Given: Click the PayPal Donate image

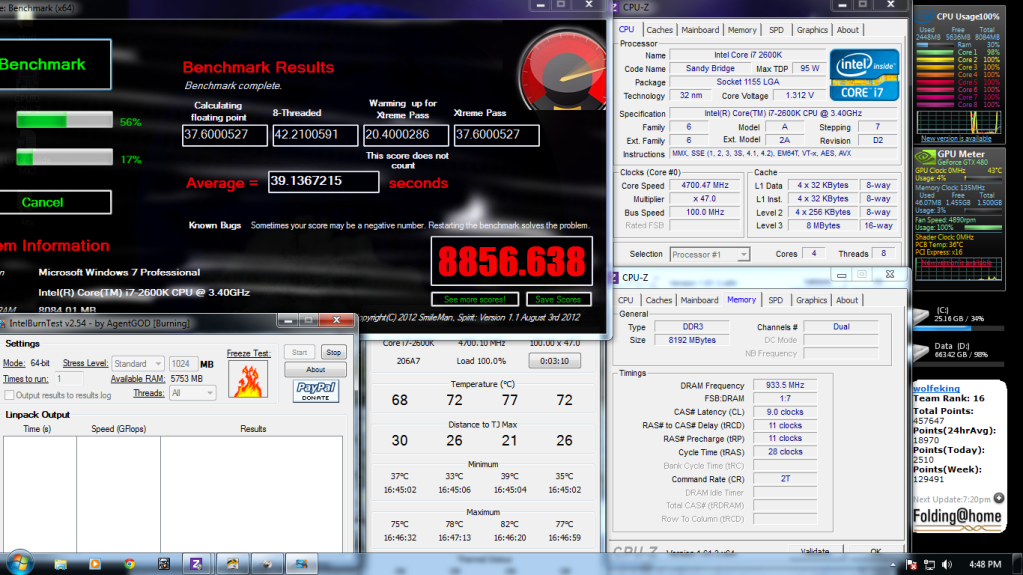Looking at the screenshot, I should 316,391.
